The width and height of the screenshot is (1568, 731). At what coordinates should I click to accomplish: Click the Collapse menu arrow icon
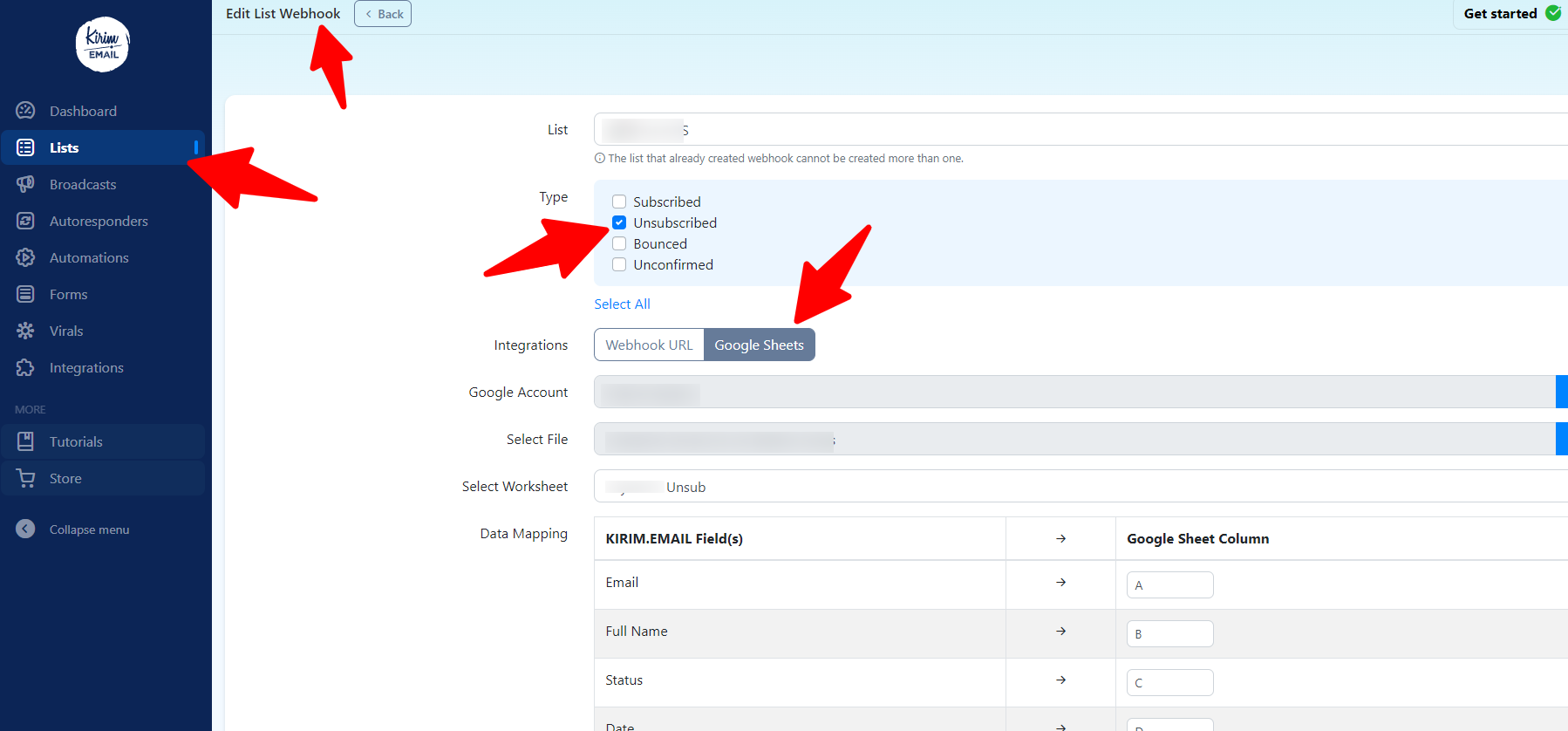pyautogui.click(x=25, y=529)
